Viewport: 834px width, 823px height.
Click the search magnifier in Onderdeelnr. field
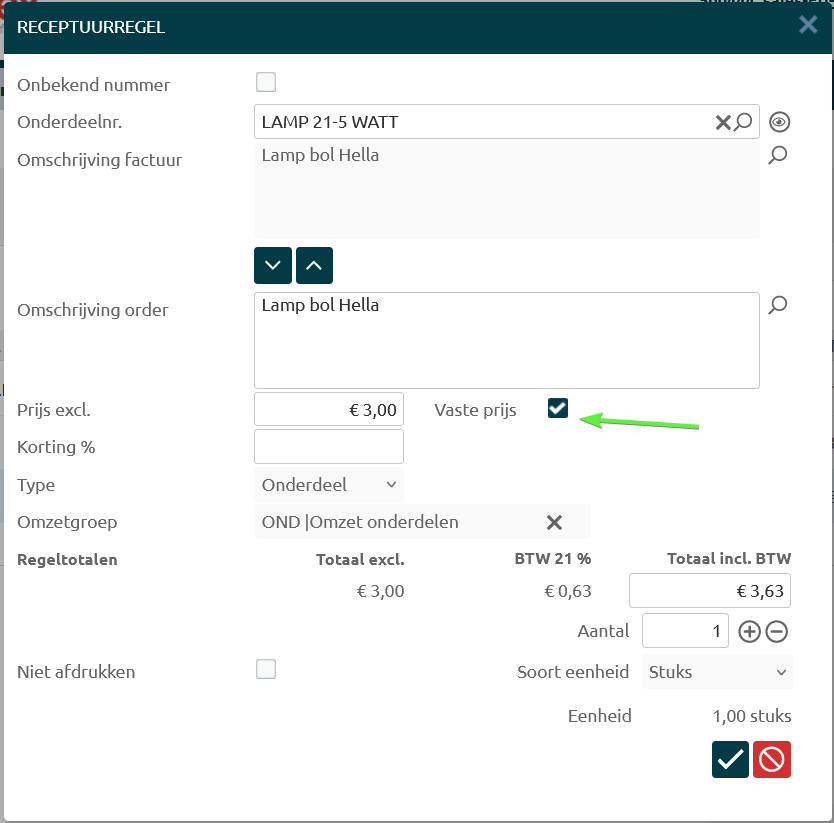pyautogui.click(x=743, y=122)
